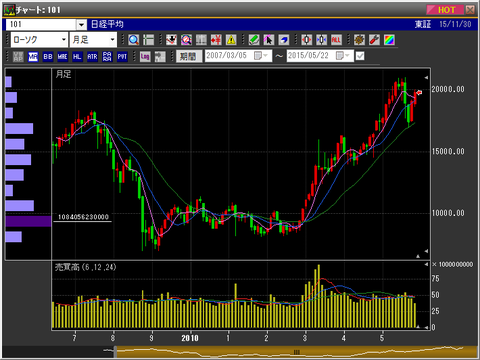Open the ローソク chart type dropdown

tap(39, 40)
